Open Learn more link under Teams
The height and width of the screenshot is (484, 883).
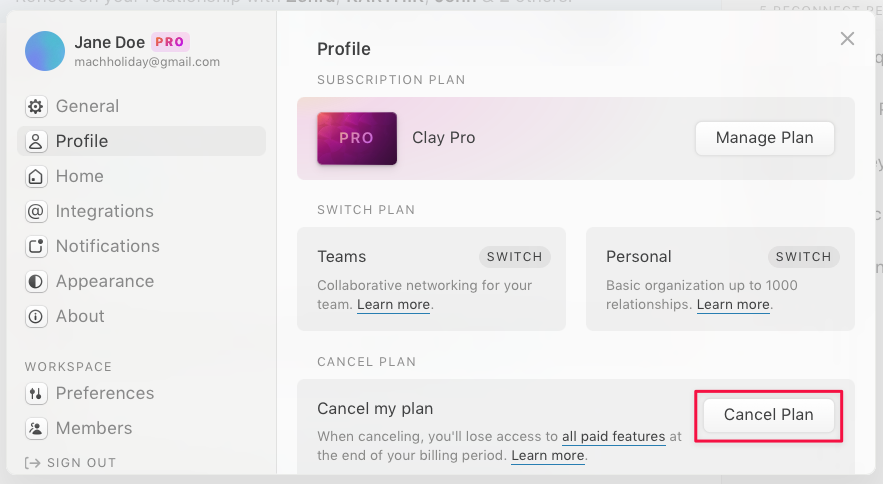point(393,305)
